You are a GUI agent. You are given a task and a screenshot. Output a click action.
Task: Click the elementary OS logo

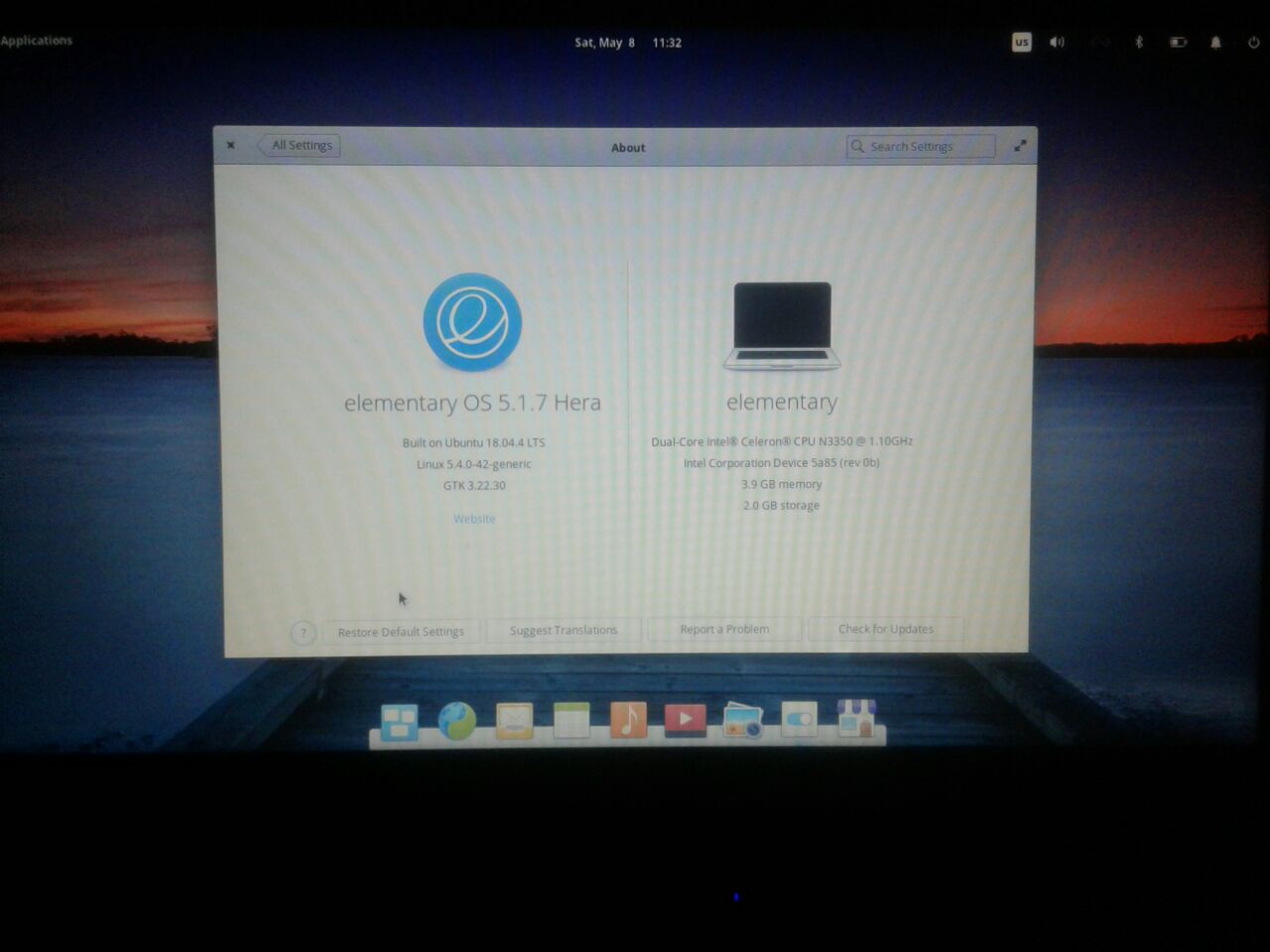point(472,322)
